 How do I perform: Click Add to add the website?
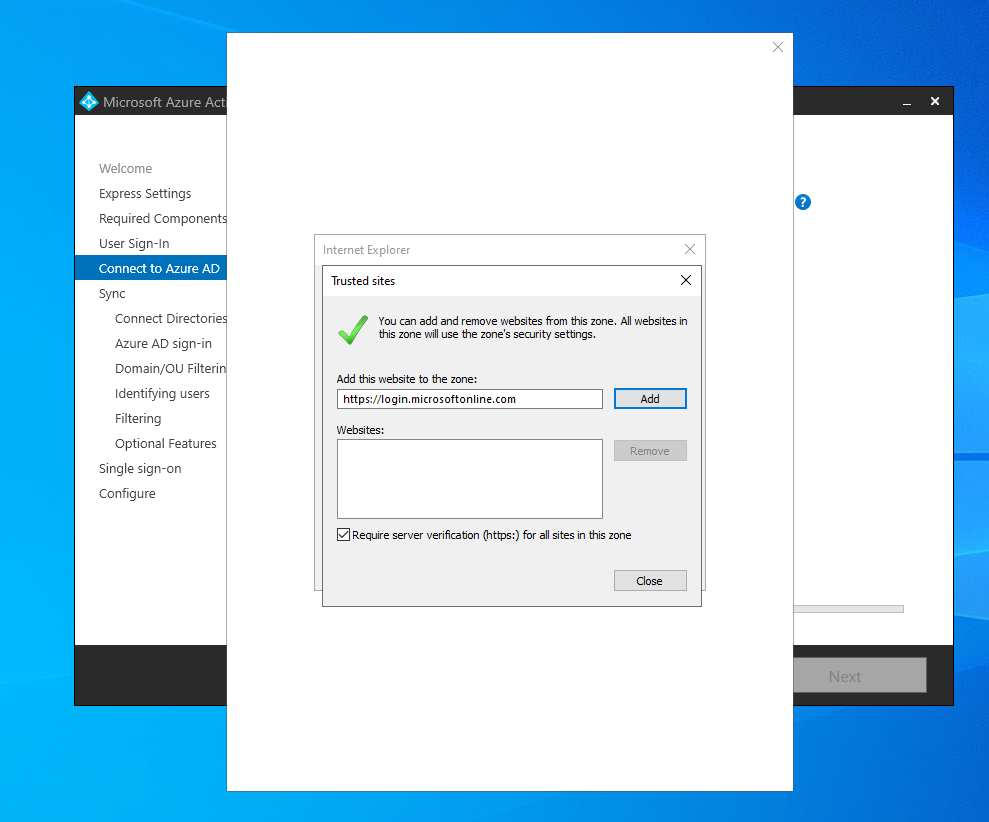coord(650,399)
